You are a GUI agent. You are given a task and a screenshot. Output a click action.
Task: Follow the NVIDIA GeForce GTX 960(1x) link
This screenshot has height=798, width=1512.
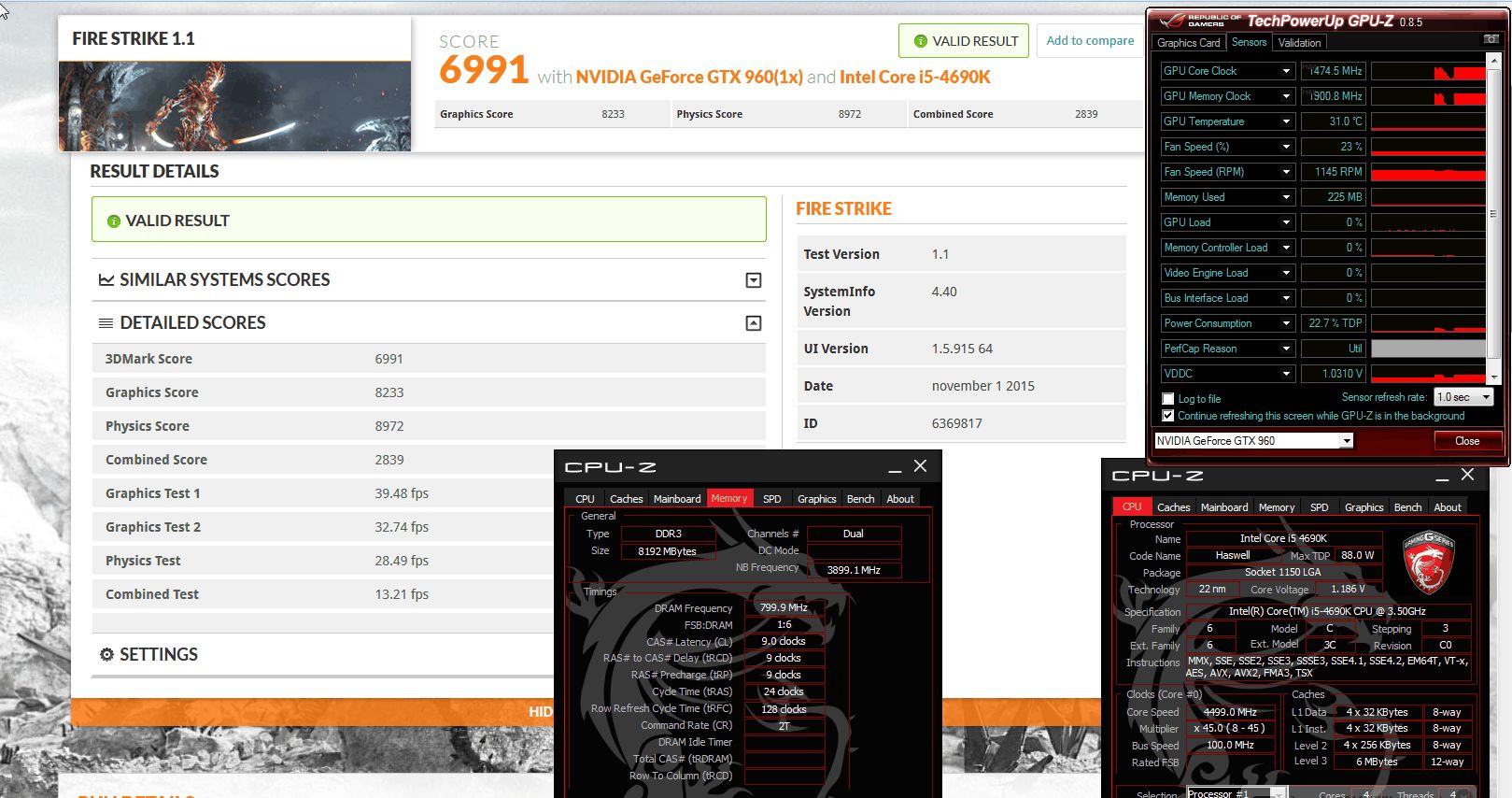pos(689,78)
